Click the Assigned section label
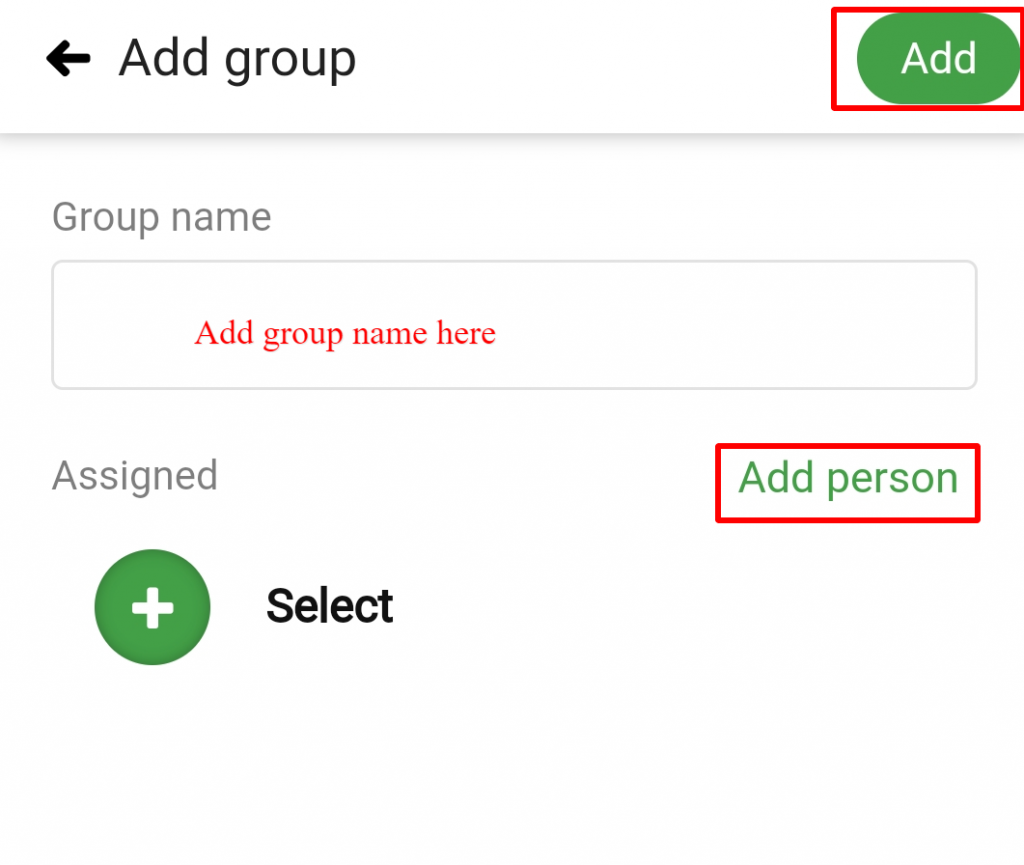Viewport: 1024px width, 865px height. (134, 476)
